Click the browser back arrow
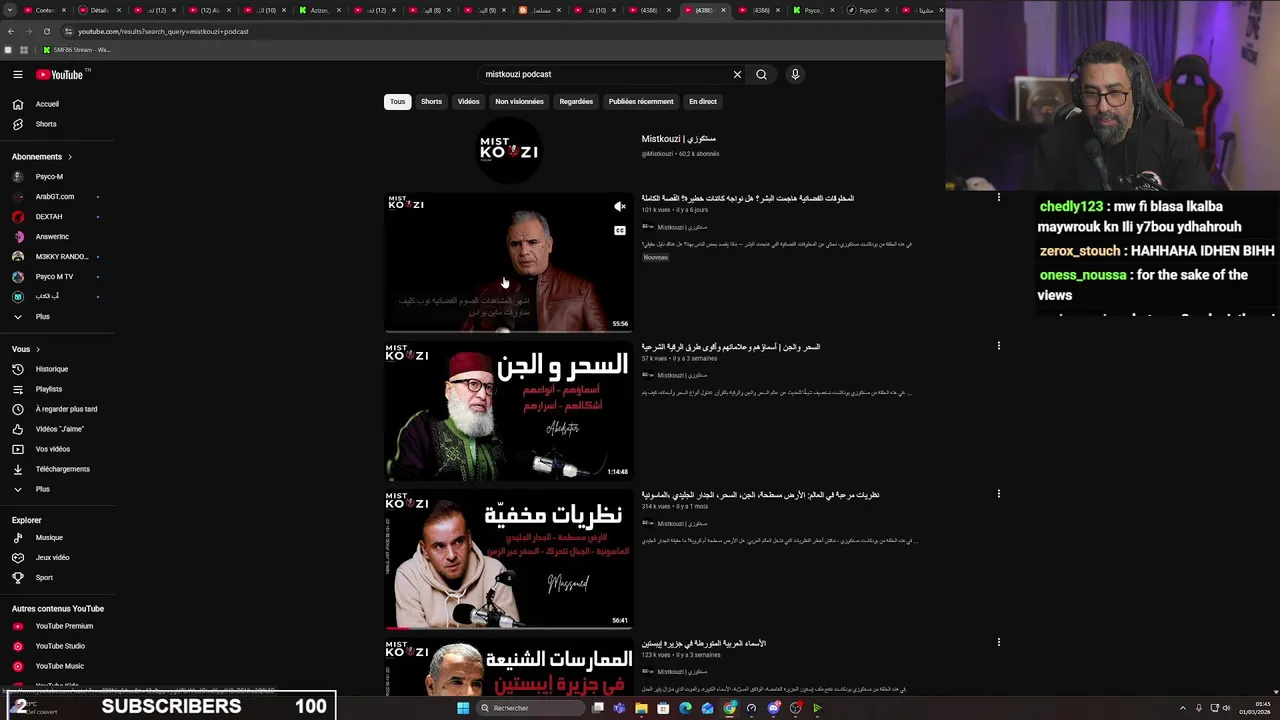Viewport: 1280px width, 720px height. point(10,31)
